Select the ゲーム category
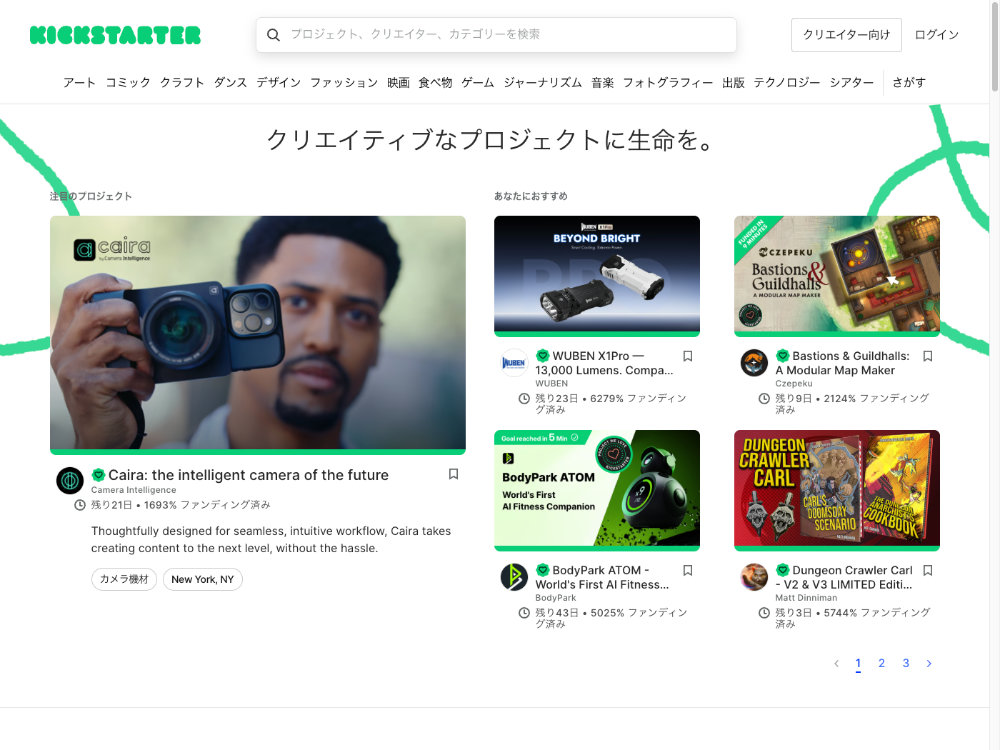 477,83
